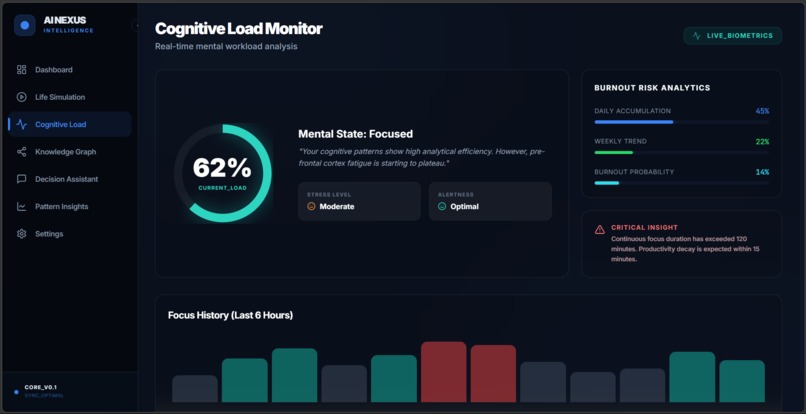Click the blue sync status dot
The width and height of the screenshot is (806, 414).
[x=16, y=392]
